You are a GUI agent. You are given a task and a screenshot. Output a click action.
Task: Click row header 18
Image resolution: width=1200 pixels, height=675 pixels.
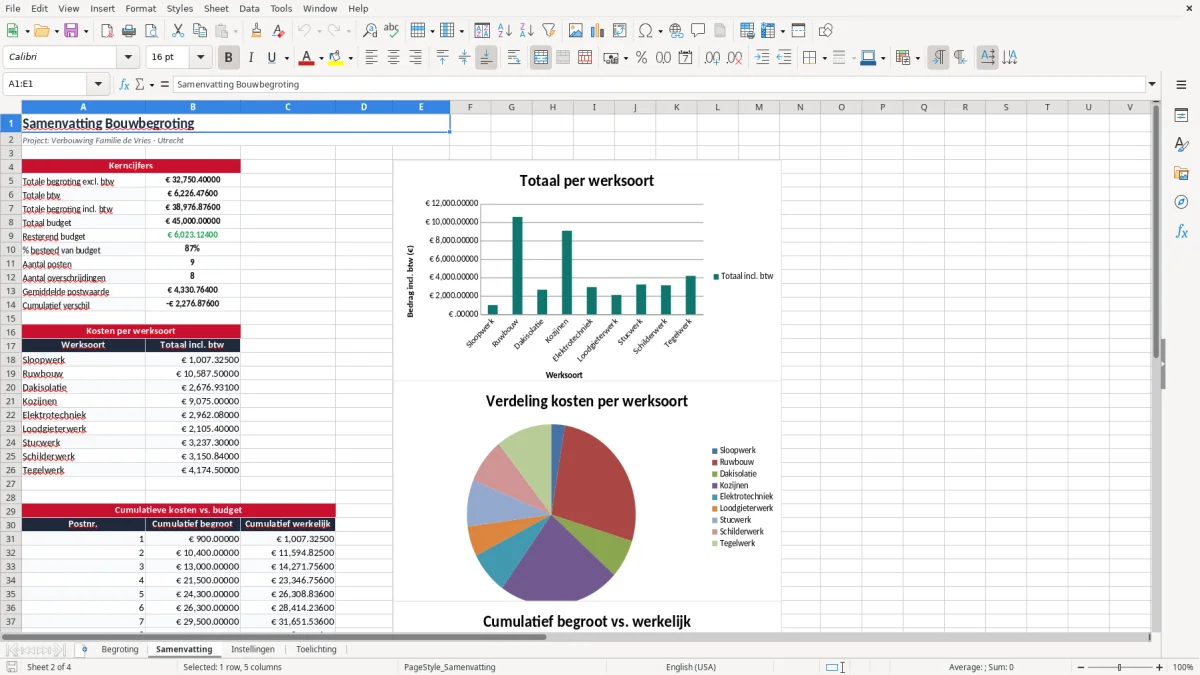(x=11, y=360)
